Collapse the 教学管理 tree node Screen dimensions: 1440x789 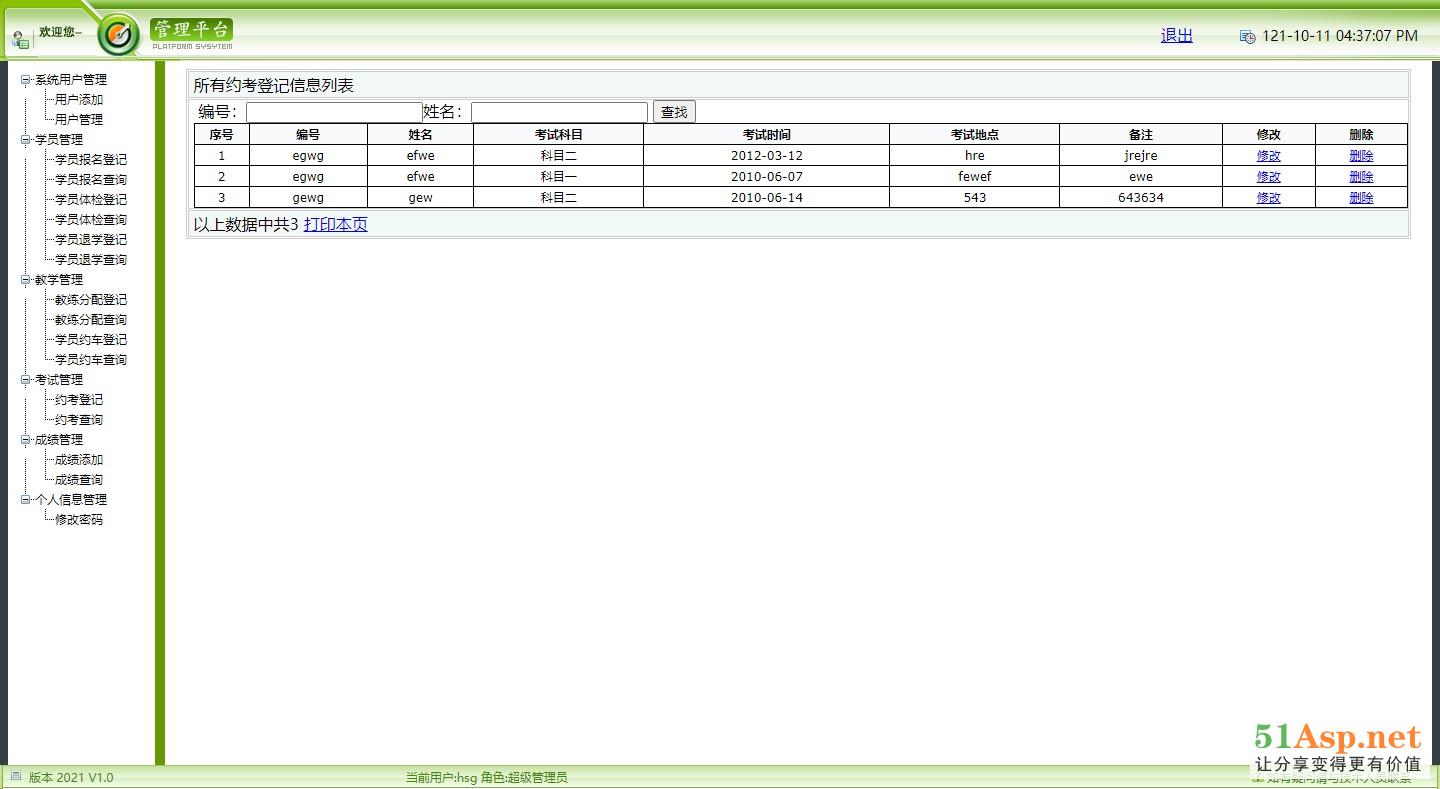coord(26,280)
